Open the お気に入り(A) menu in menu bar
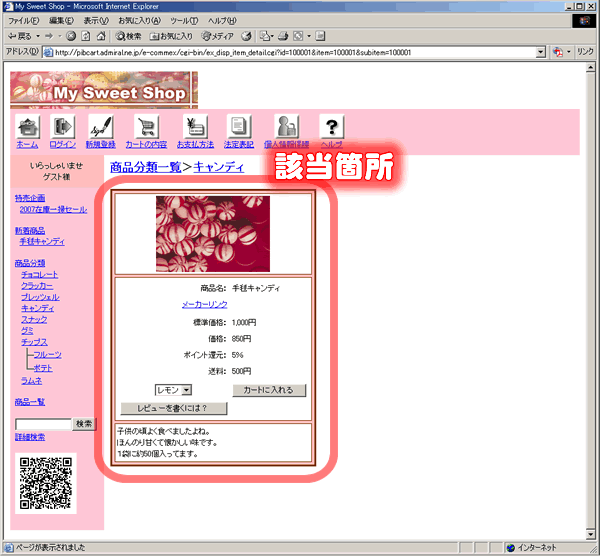This screenshot has width=600, height=556. (x=140, y=20)
